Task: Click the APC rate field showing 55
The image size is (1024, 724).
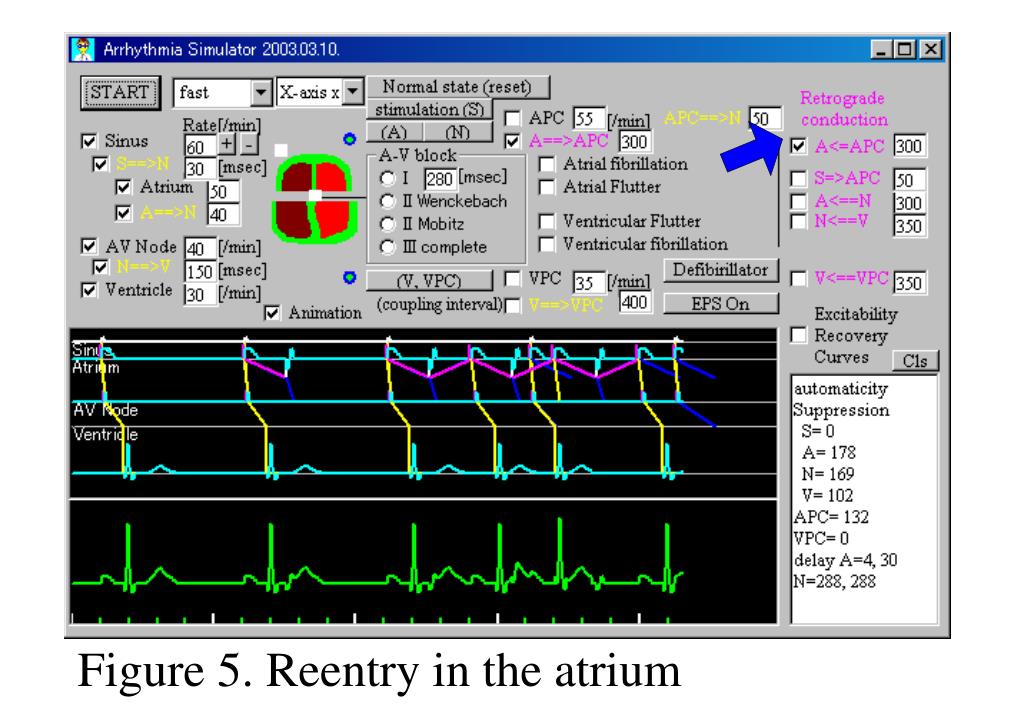Action: point(588,118)
